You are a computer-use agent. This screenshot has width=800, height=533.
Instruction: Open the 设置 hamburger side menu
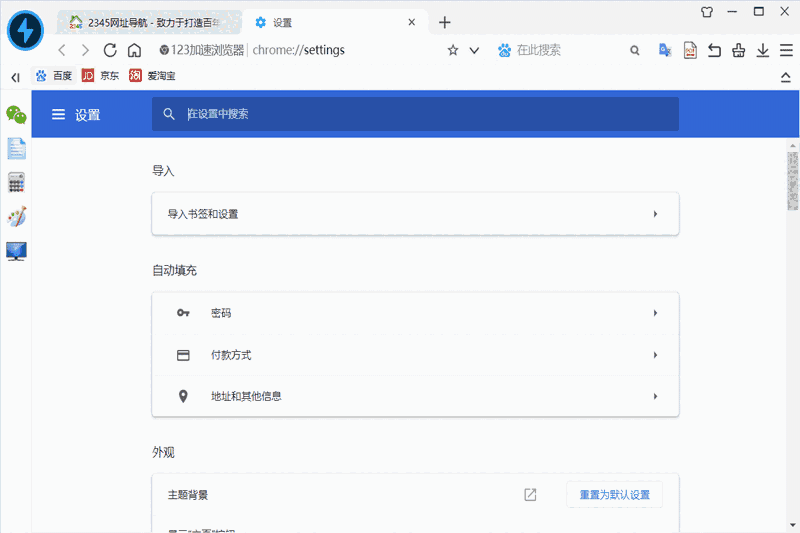tap(58, 114)
